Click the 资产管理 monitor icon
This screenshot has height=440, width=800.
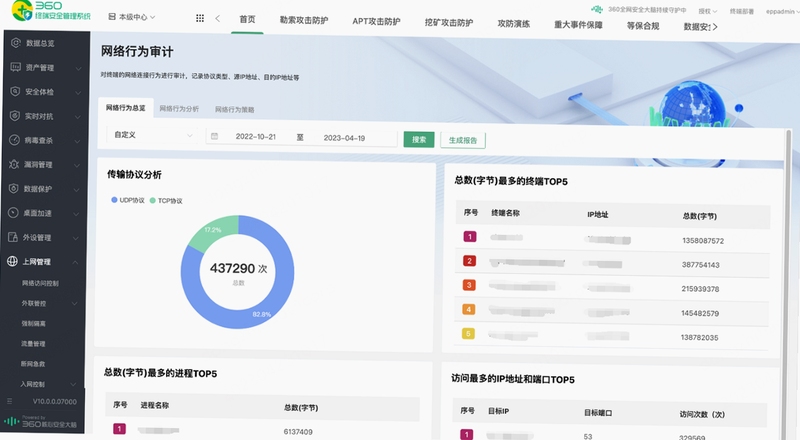point(16,67)
